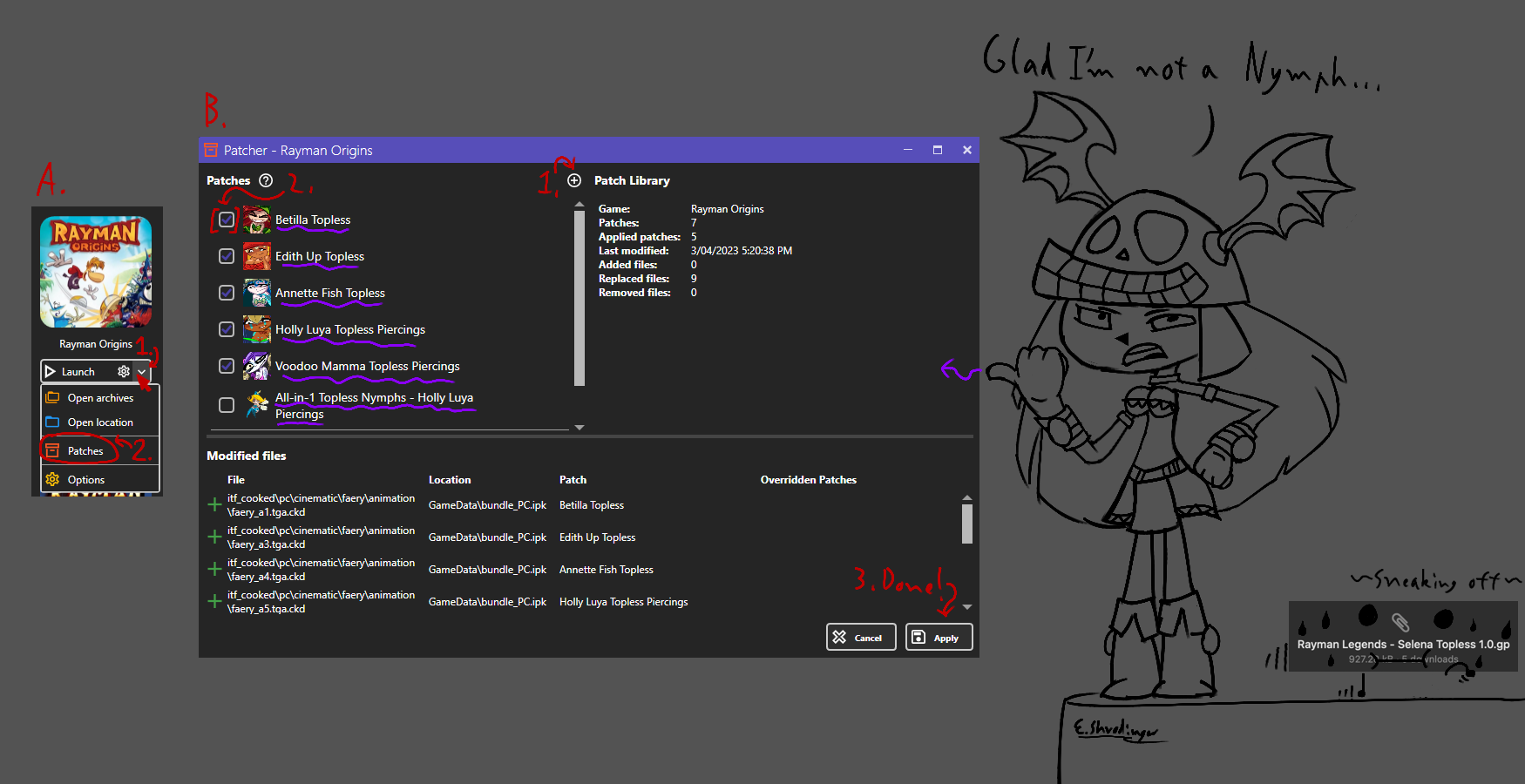Image resolution: width=1525 pixels, height=784 pixels.
Task: Select the Annette Fish Topless patch name
Action: (x=330, y=293)
